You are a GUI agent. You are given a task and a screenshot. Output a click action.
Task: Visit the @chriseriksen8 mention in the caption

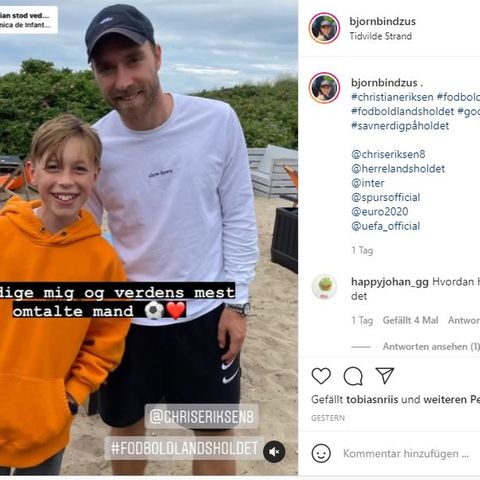pos(388,154)
